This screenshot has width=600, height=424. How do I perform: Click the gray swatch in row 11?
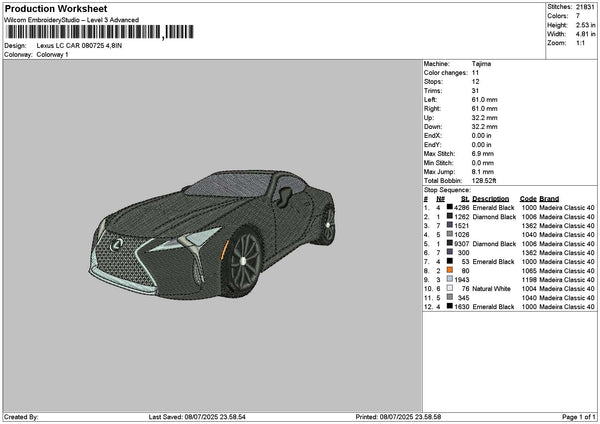(450, 297)
